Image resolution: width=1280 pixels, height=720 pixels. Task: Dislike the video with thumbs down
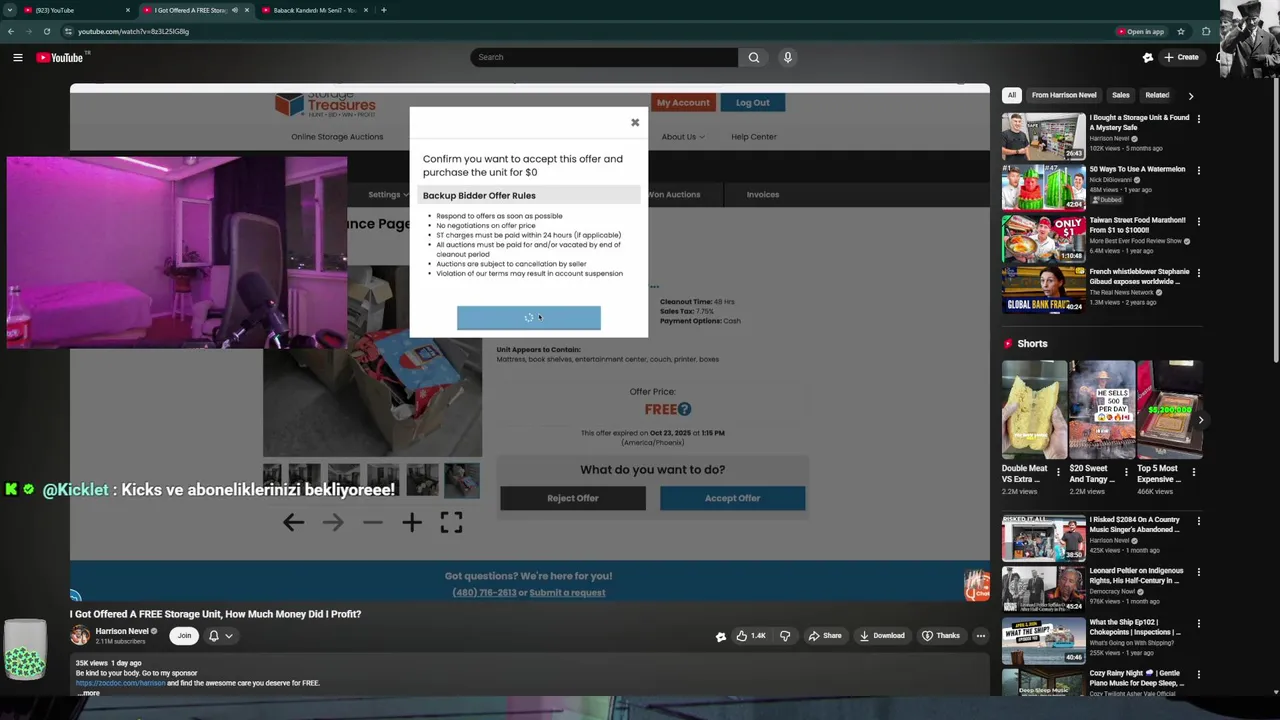pyautogui.click(x=785, y=636)
